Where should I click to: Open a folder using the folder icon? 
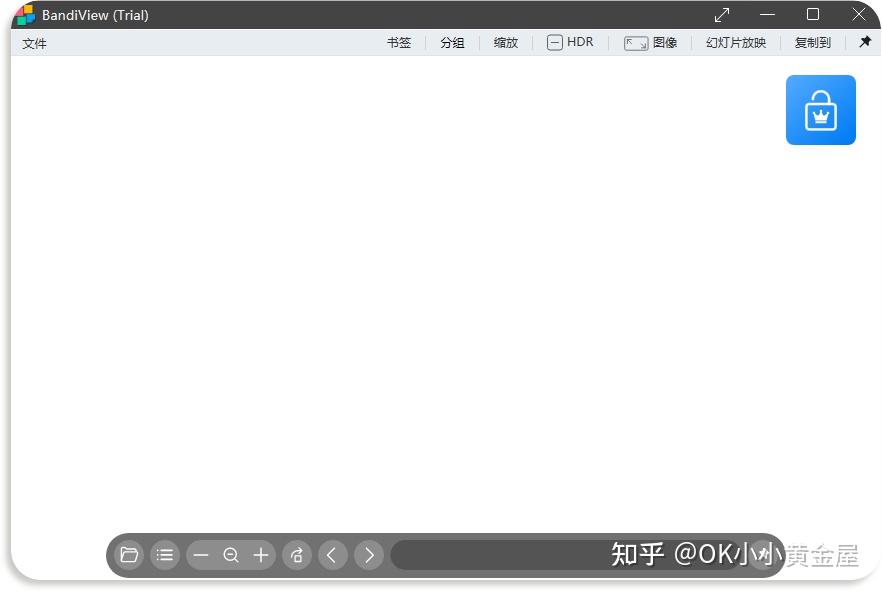pyautogui.click(x=129, y=555)
